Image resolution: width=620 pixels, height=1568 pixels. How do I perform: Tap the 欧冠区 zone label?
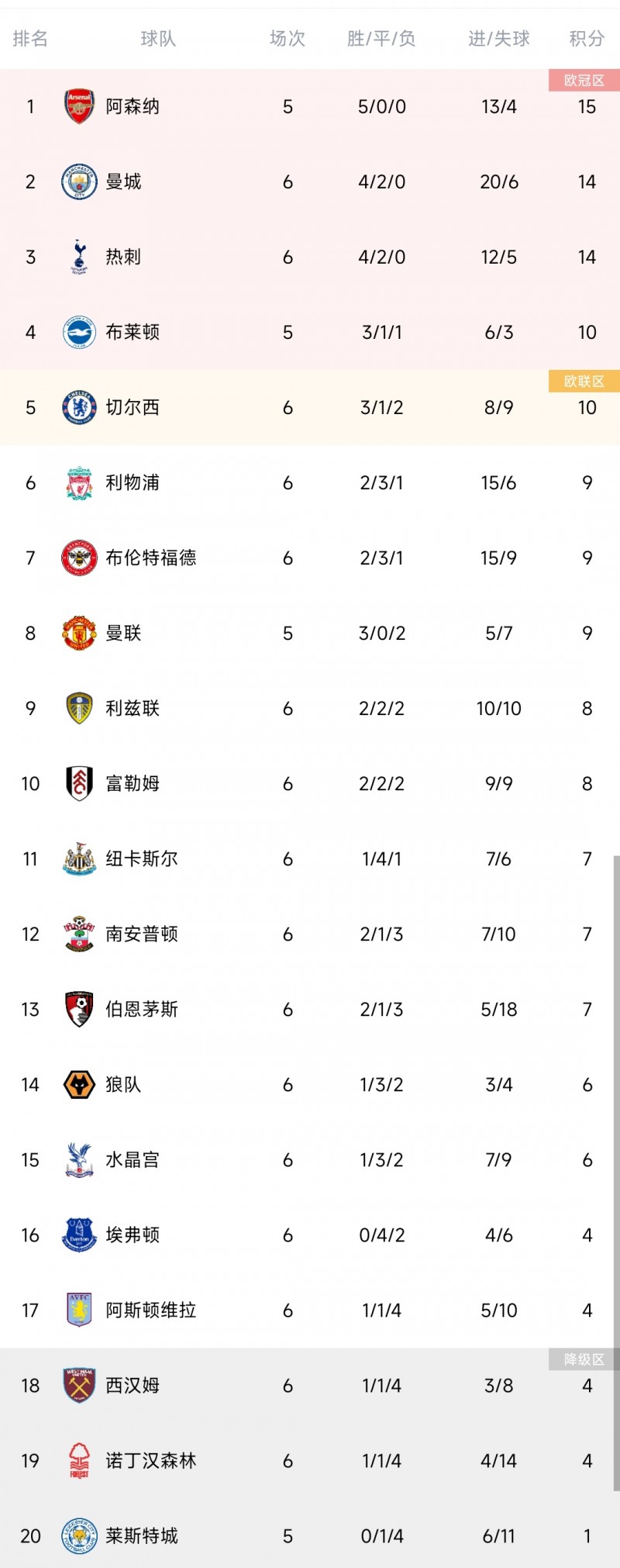[x=584, y=81]
